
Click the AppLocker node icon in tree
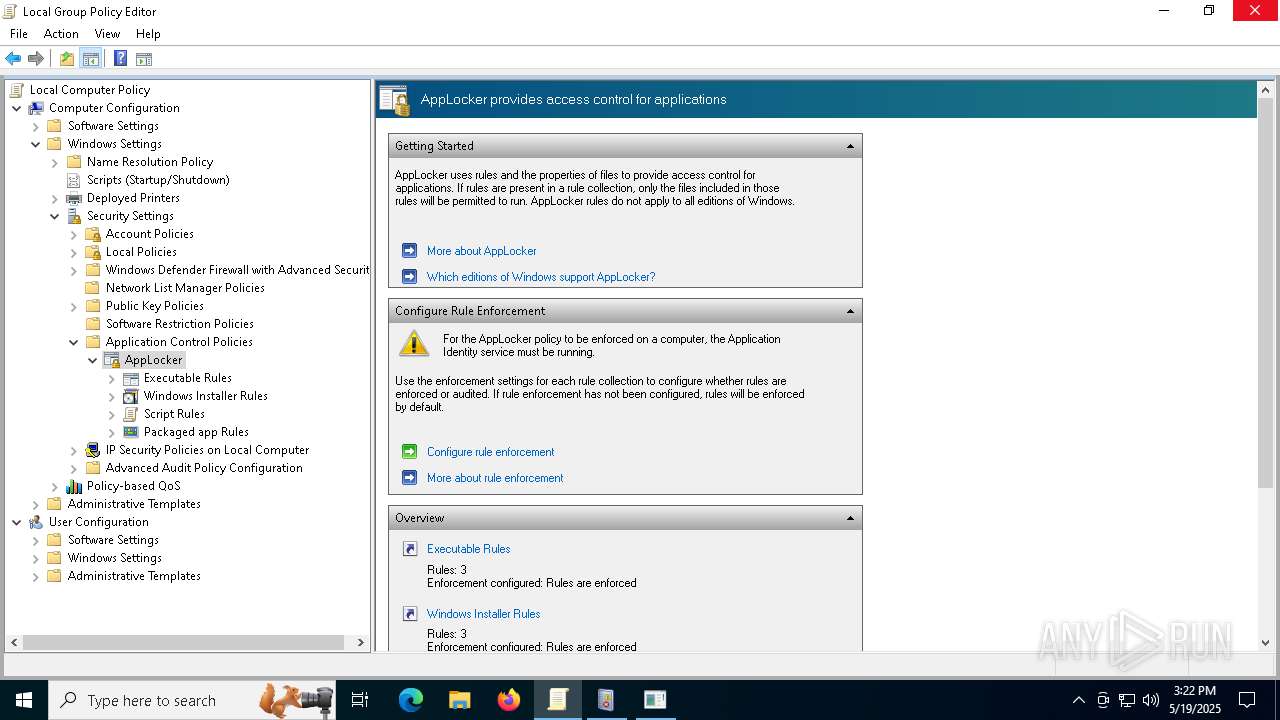coord(112,360)
